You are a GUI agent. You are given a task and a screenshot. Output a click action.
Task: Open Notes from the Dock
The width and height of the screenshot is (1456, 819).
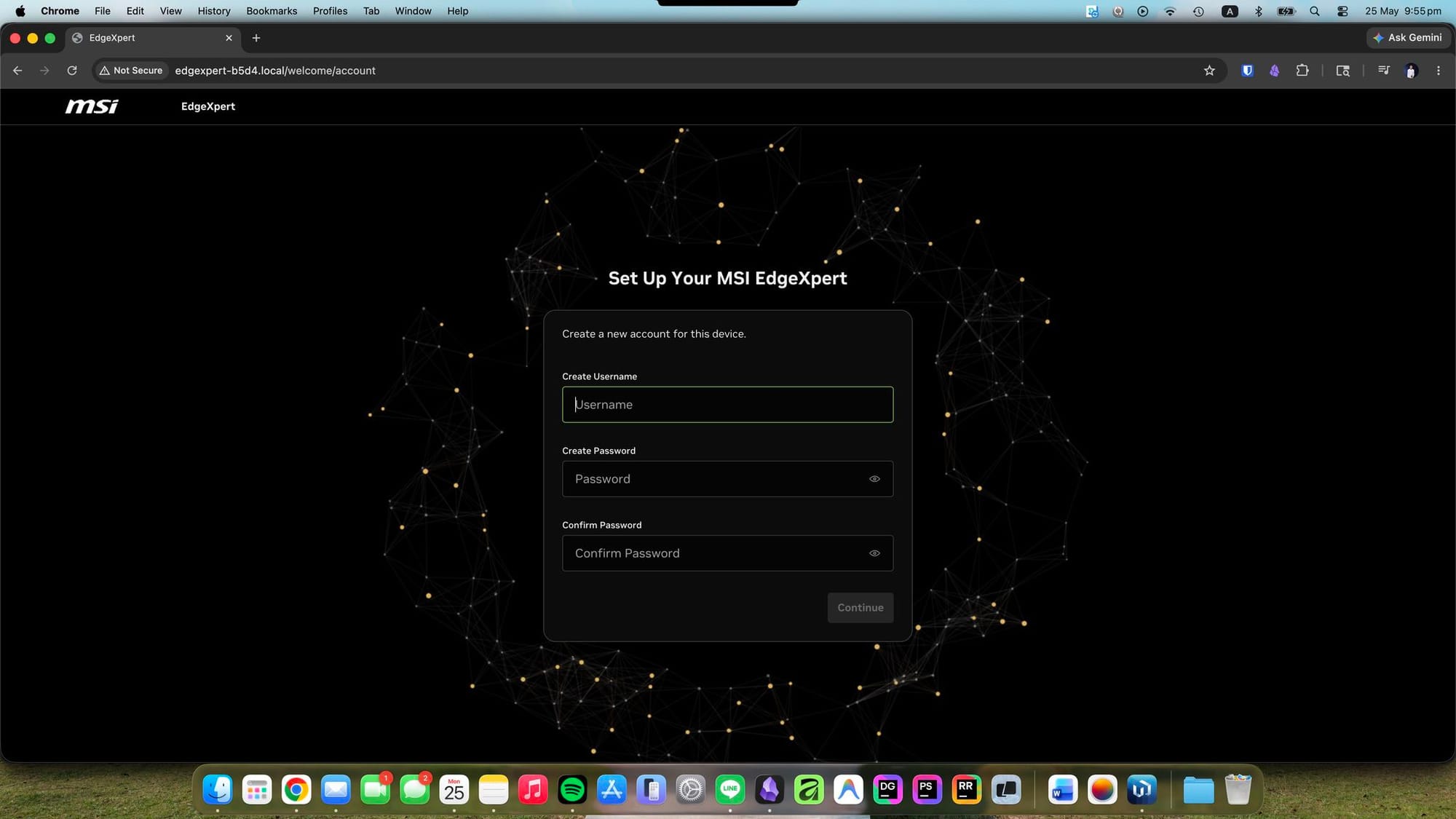point(494,790)
